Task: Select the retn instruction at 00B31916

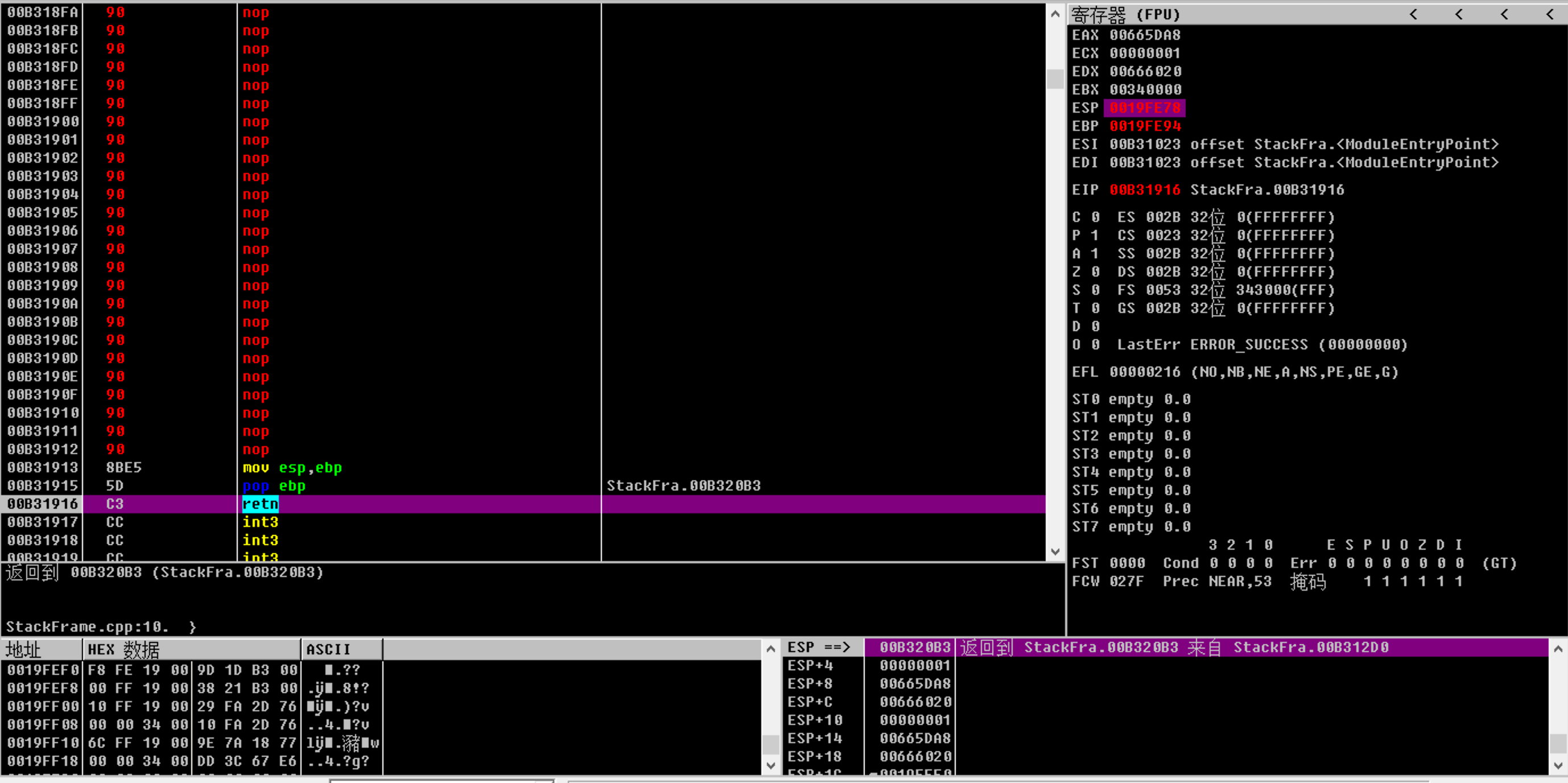Action: [x=523, y=504]
